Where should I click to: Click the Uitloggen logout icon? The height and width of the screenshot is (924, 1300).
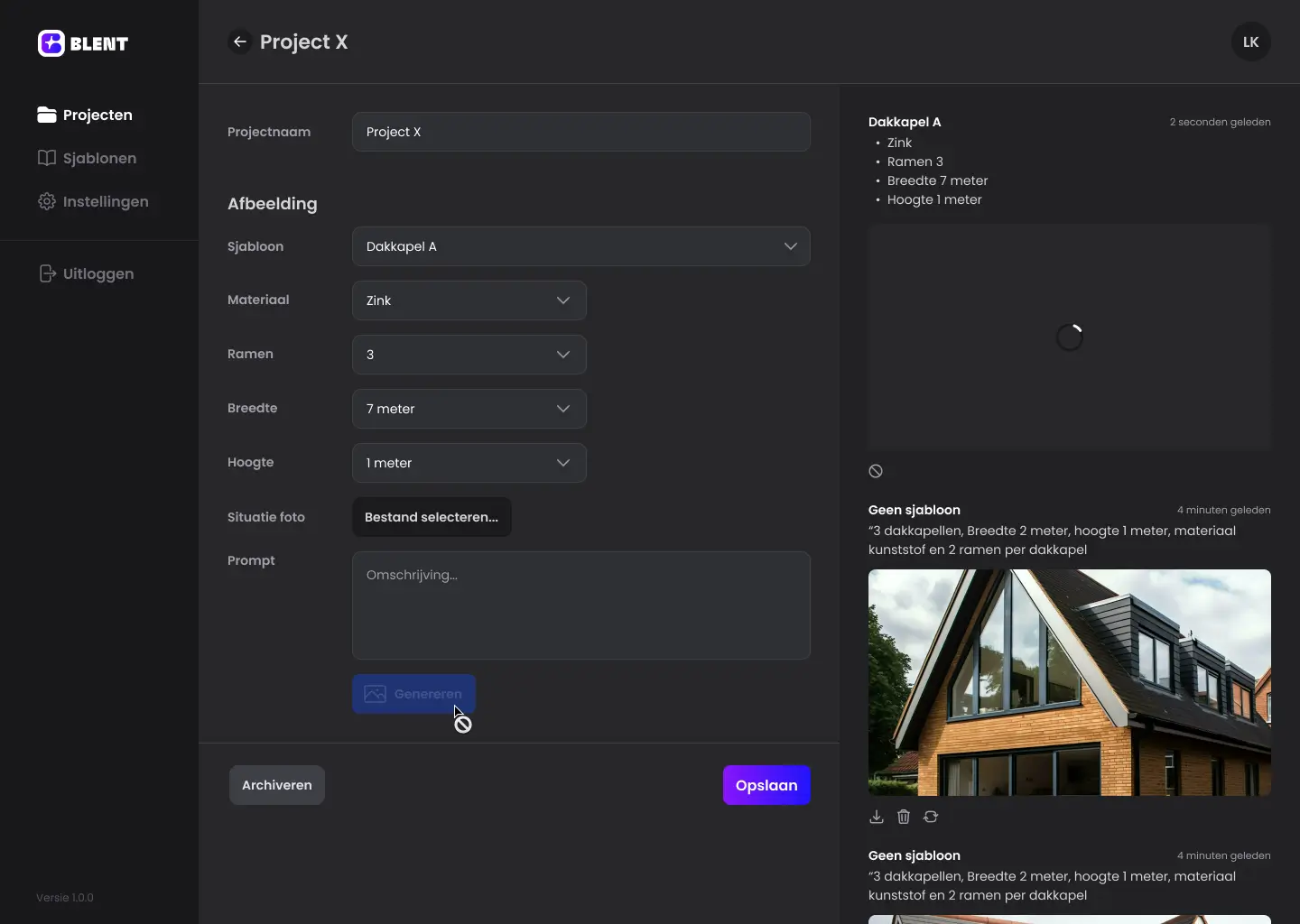pos(47,273)
